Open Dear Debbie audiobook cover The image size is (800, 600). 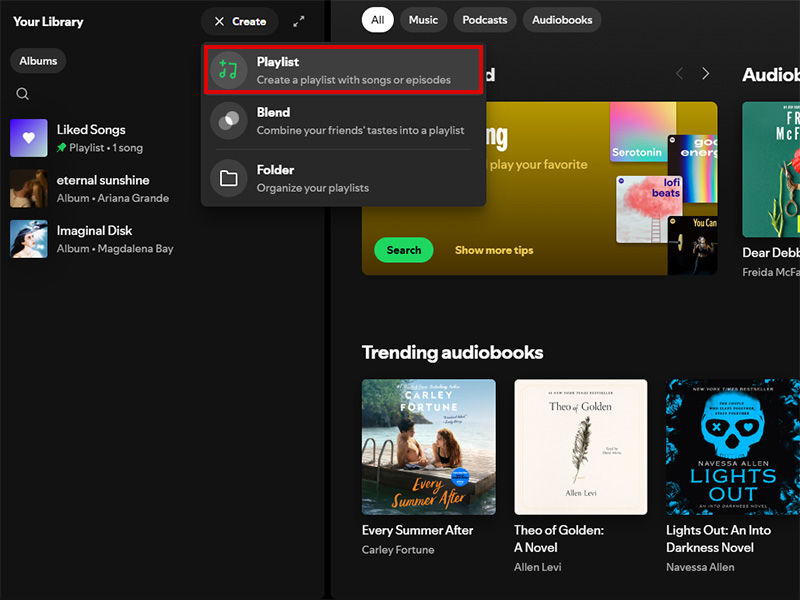point(771,169)
